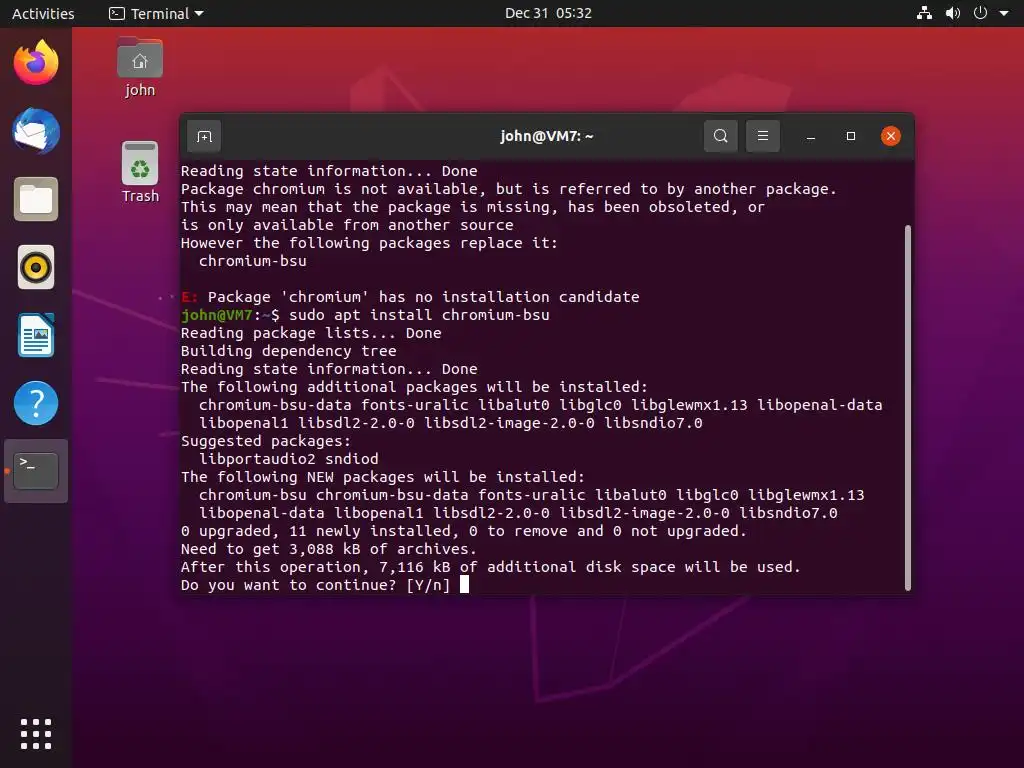Screen dimensions: 1024x768
Task: Click 'However the following packages replace it:' line
Action: tap(370, 243)
